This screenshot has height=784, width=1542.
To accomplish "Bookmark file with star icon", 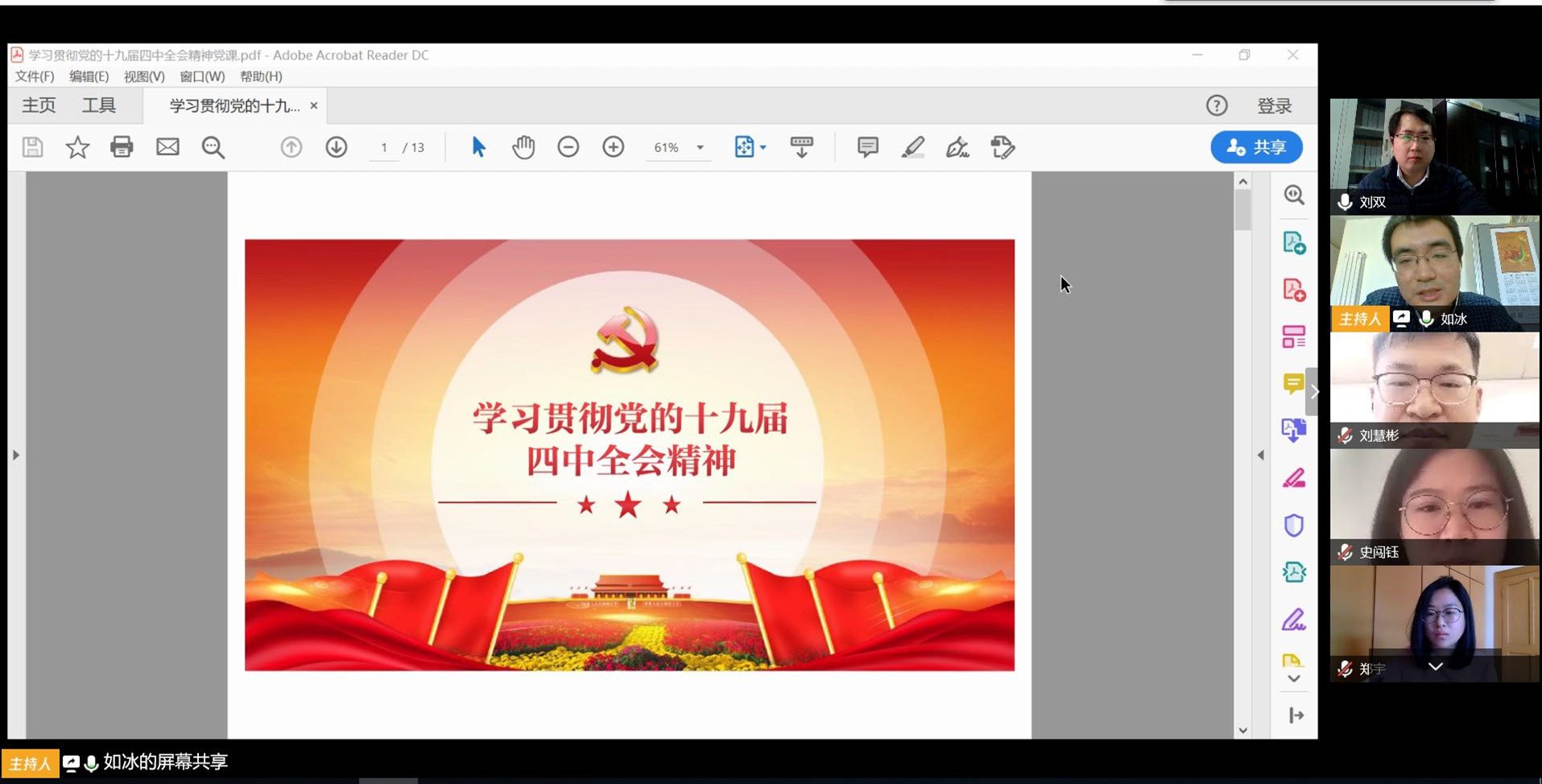I will coord(77,147).
